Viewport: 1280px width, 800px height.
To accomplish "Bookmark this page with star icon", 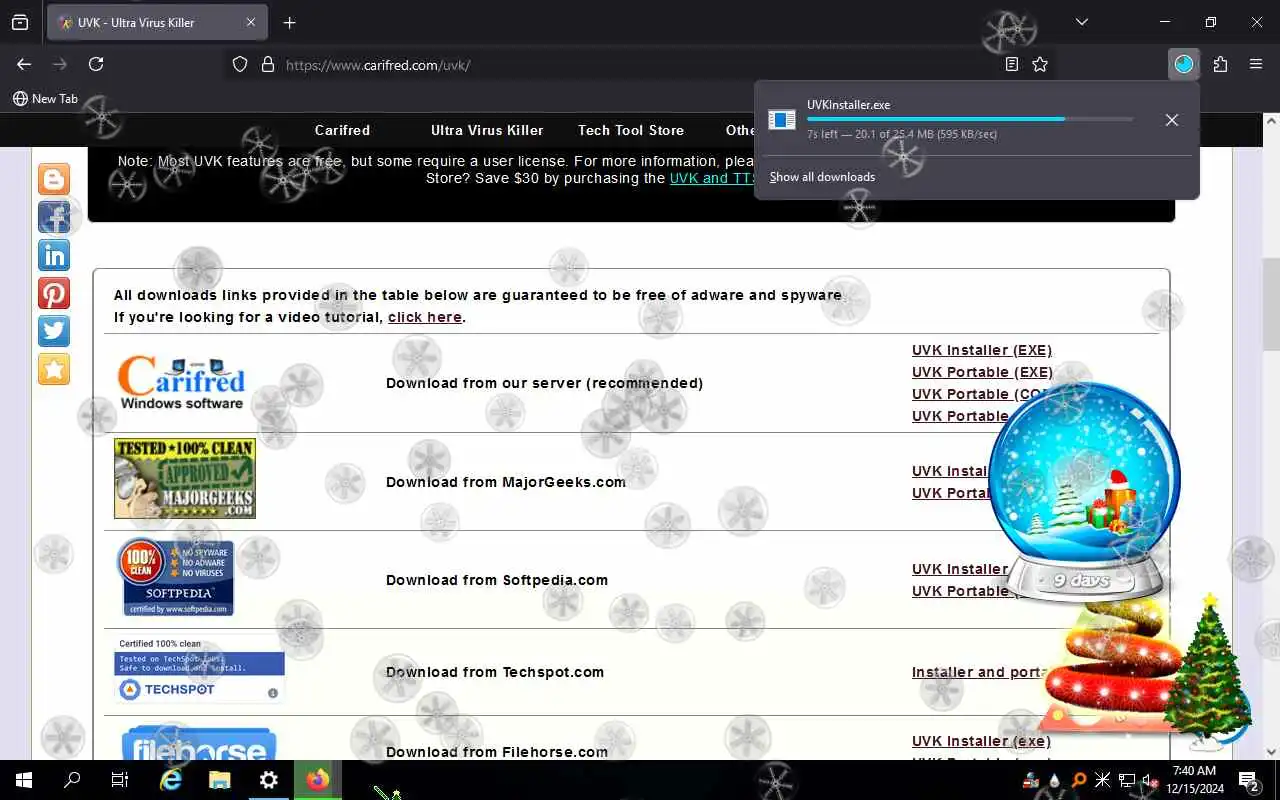I will (1040, 64).
